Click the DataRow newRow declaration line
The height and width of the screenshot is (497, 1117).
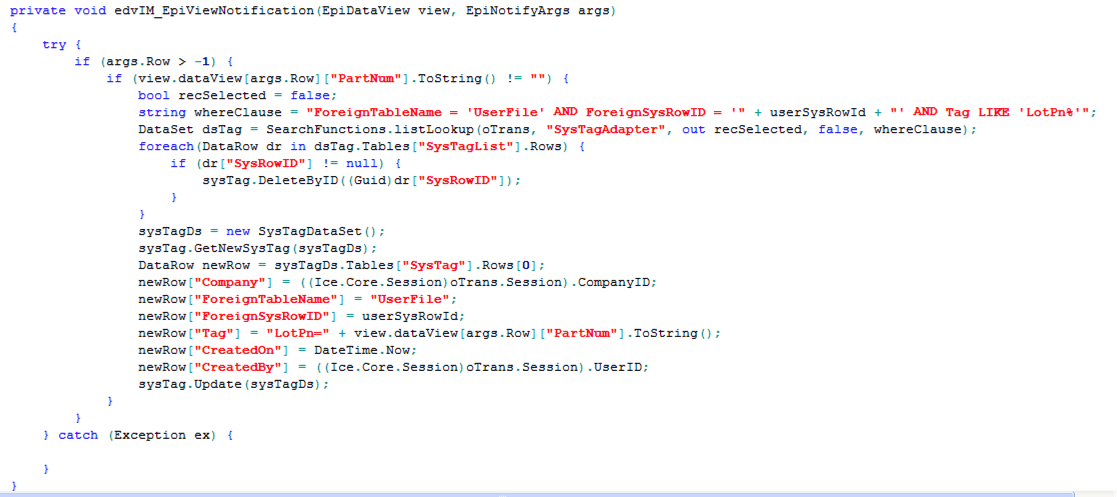tap(341, 265)
